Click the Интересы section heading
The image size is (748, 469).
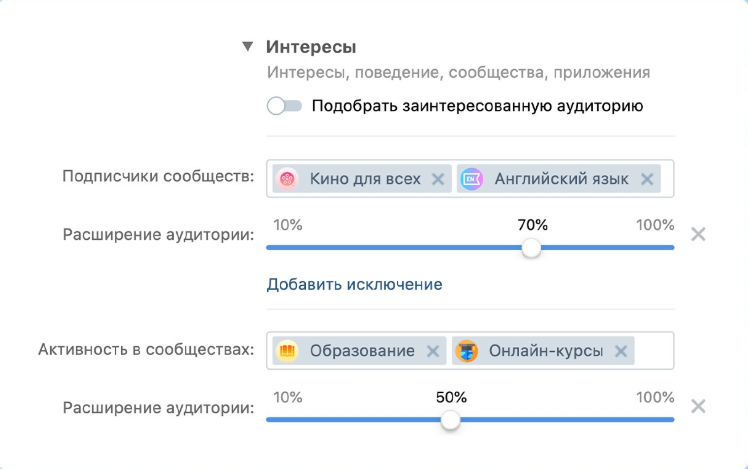tap(311, 47)
